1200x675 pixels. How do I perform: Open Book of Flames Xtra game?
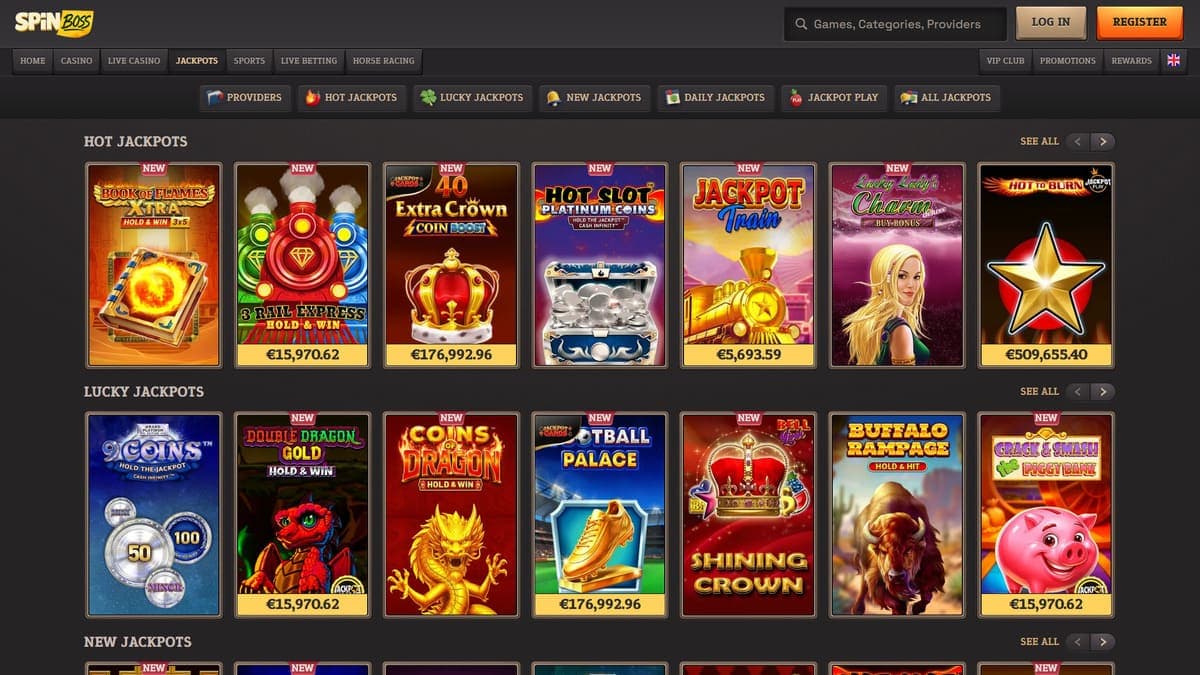(x=154, y=265)
